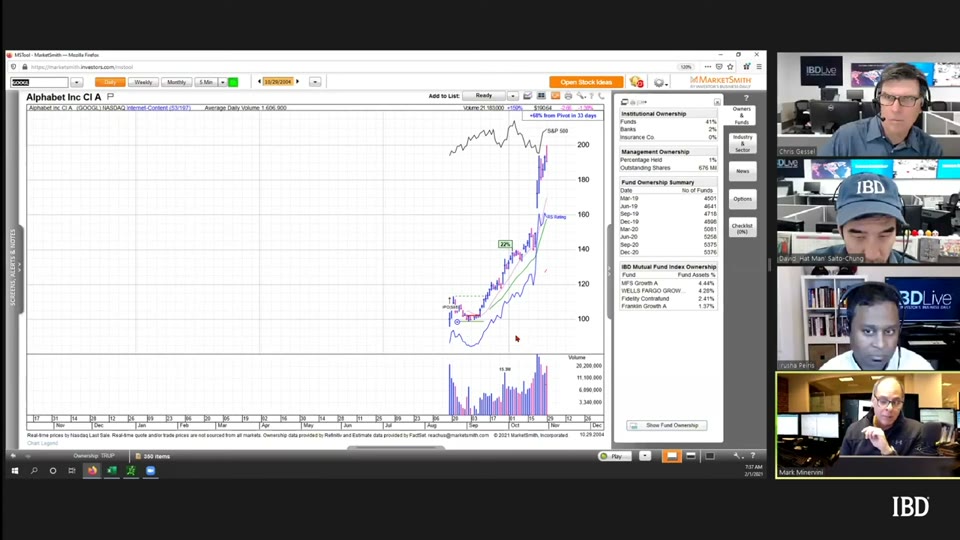
Task: Select the blank panel layout button in status bar
Action: tap(710, 456)
